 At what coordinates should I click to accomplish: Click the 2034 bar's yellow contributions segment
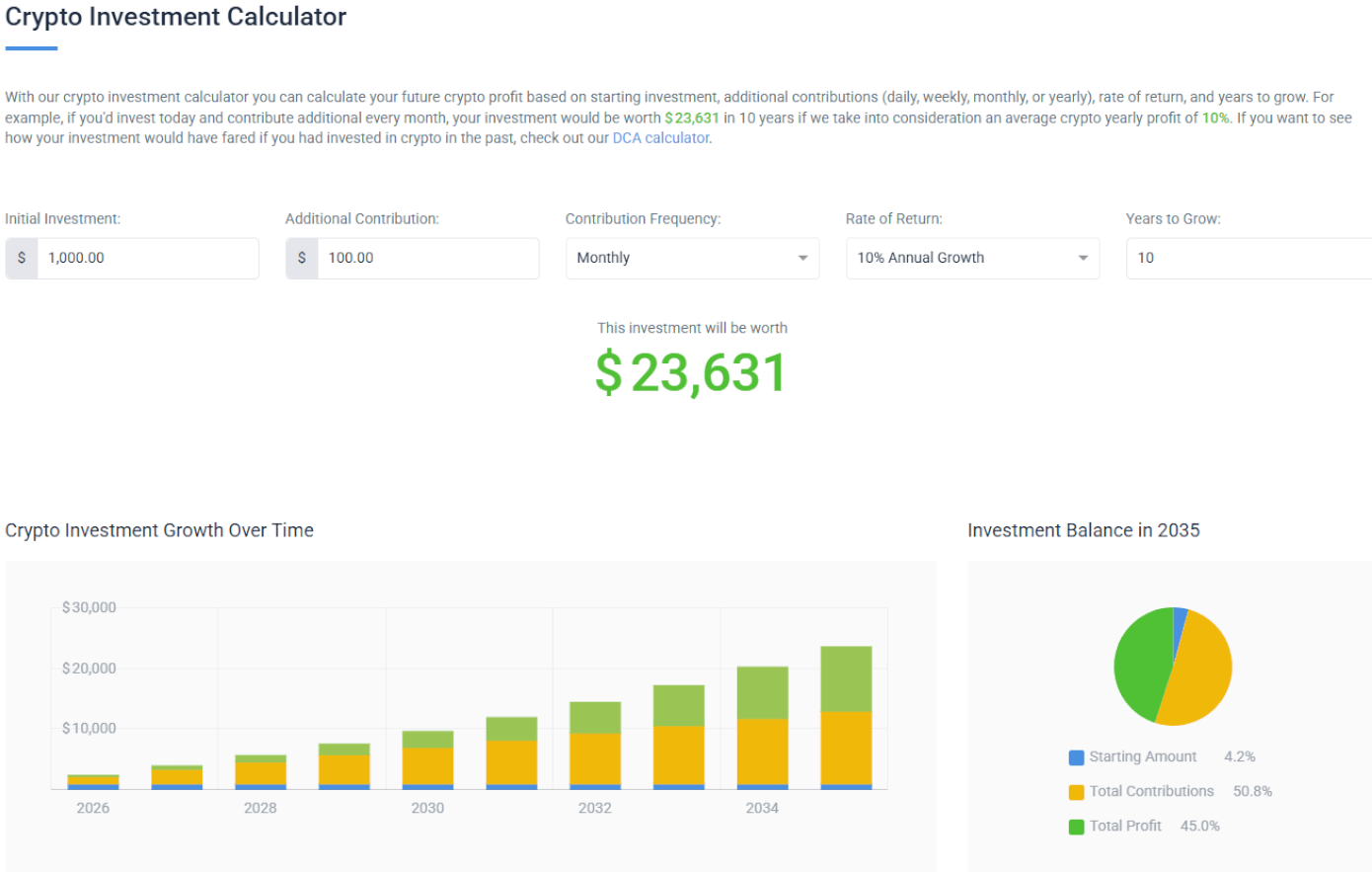(762, 751)
